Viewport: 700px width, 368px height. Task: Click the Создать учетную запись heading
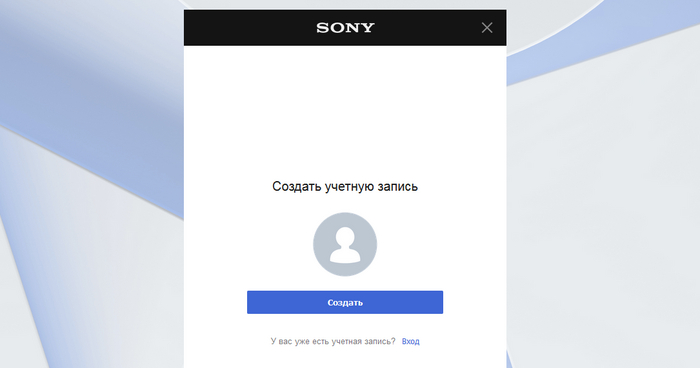(x=345, y=186)
